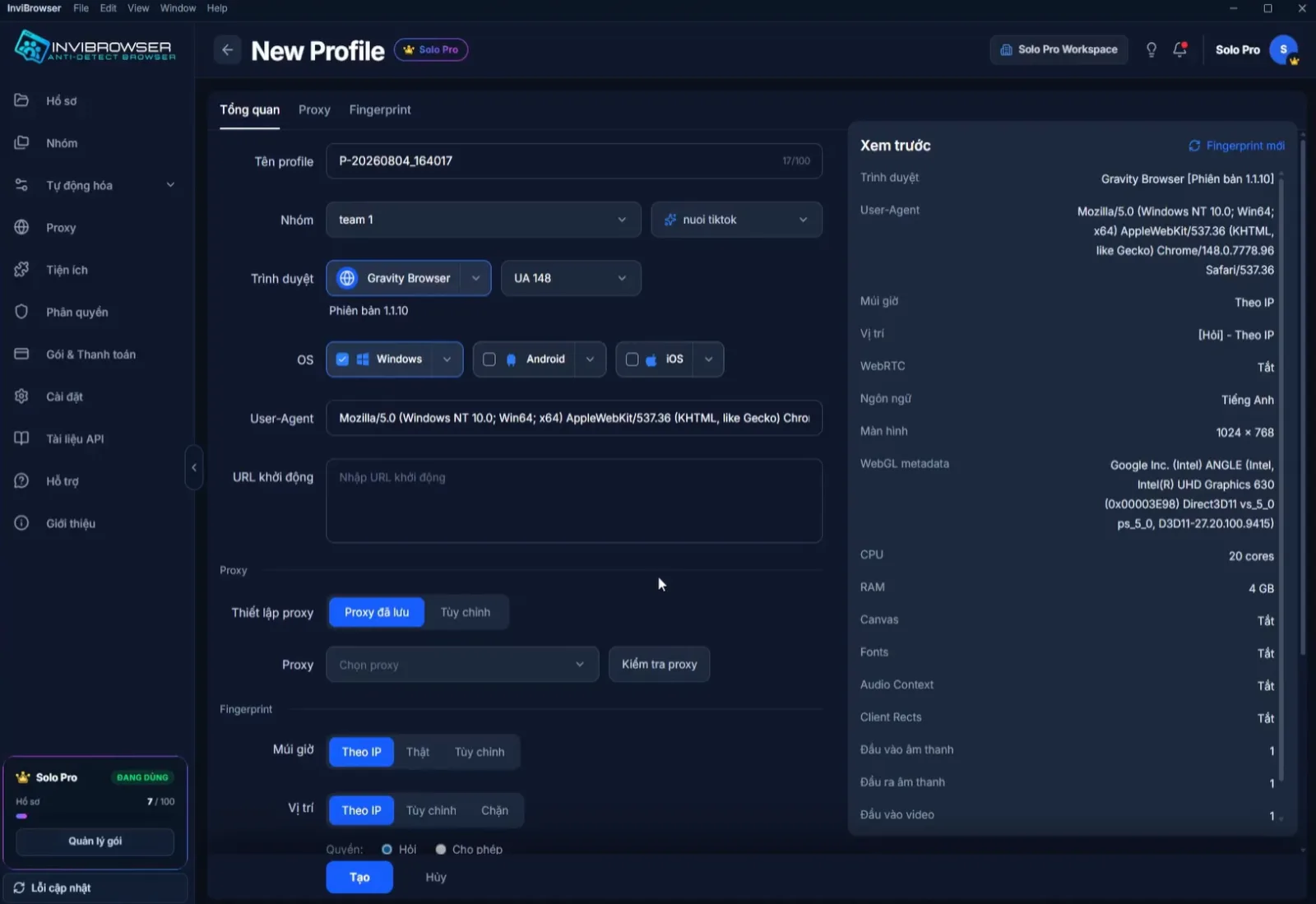Click the URL khởi động text area

pyautogui.click(x=574, y=501)
